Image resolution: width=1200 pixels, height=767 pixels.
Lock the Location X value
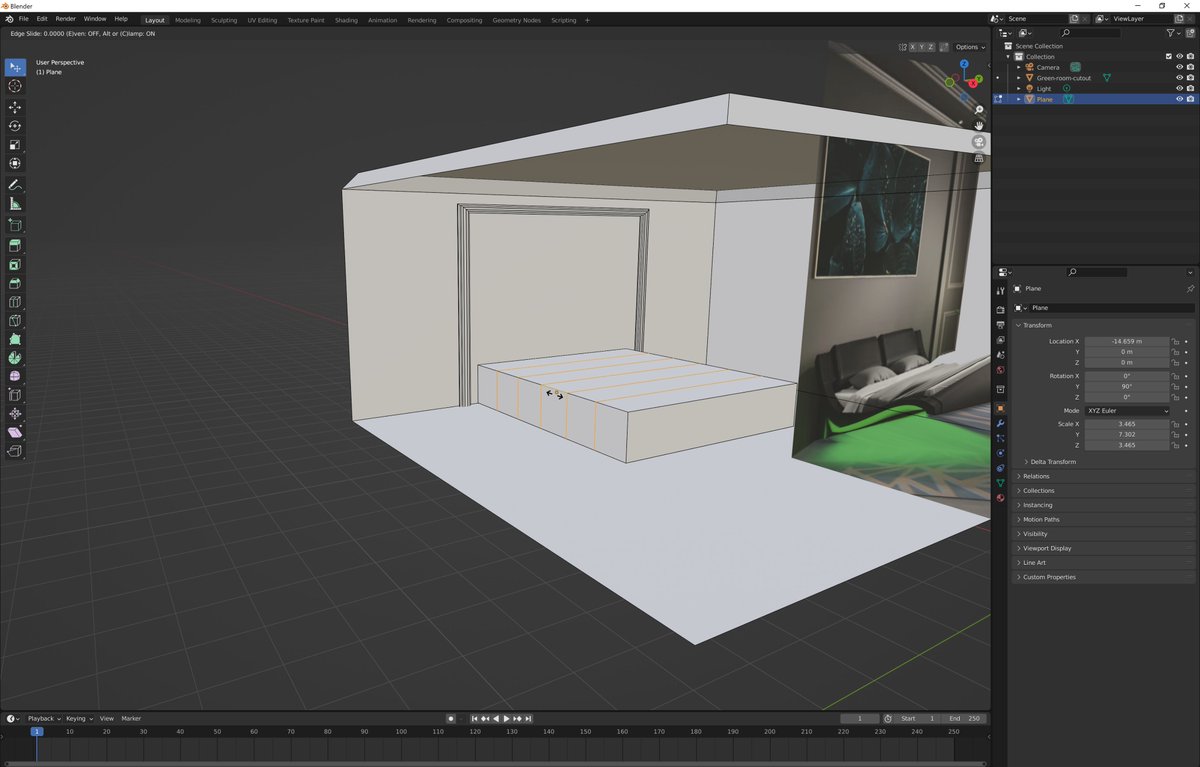pyautogui.click(x=1176, y=341)
